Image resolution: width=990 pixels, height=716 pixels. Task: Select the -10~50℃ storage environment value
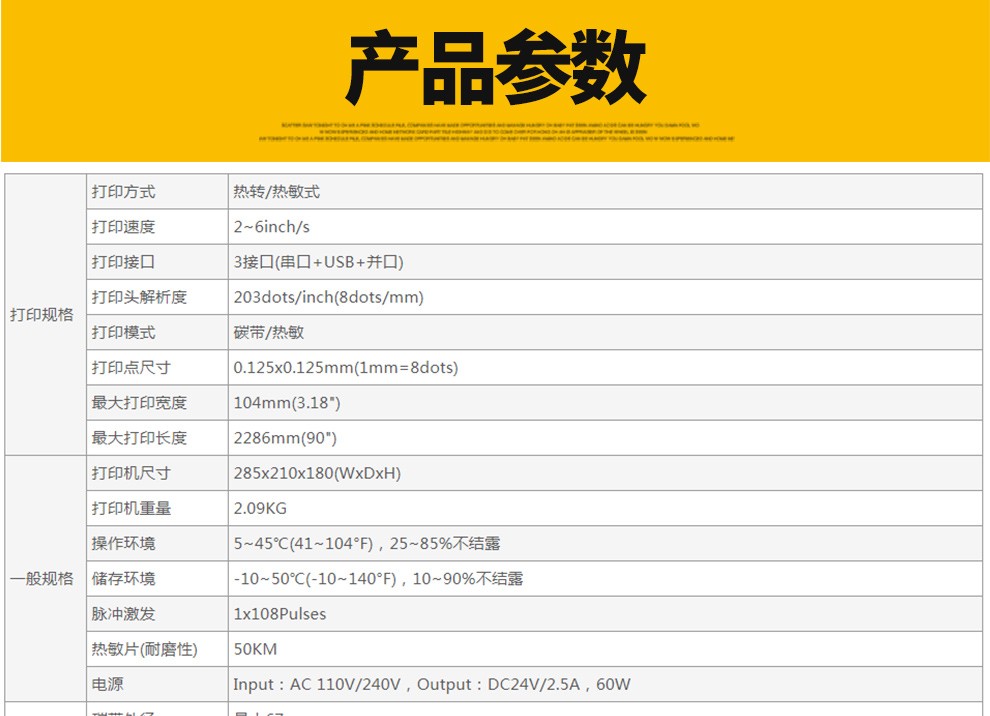coord(378,579)
